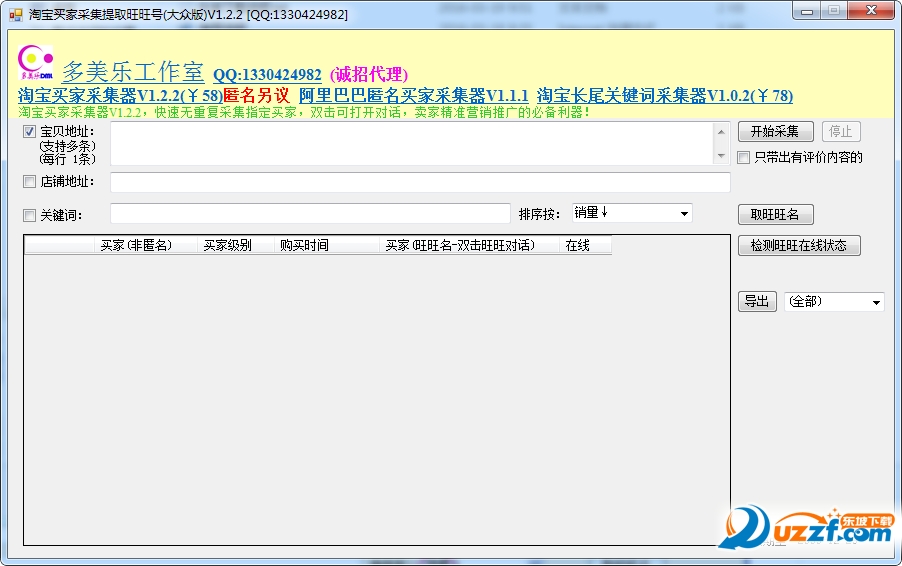
Task: Enable the 关键词 checkbox
Action: [29, 215]
